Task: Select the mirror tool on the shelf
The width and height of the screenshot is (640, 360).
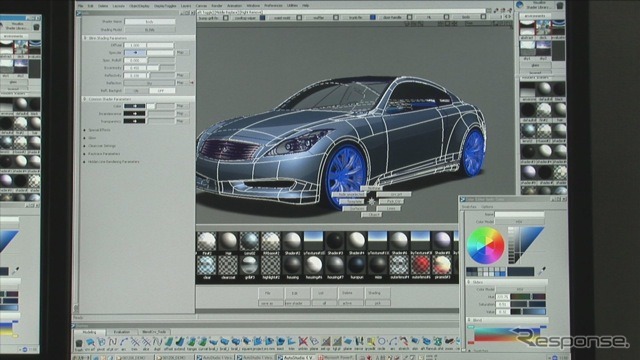Action: (x=358, y=342)
